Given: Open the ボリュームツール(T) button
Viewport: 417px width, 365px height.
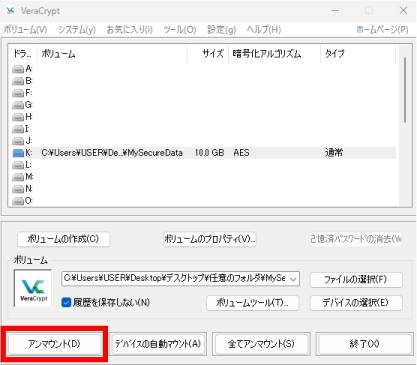Looking at the screenshot, I should click(x=252, y=303).
